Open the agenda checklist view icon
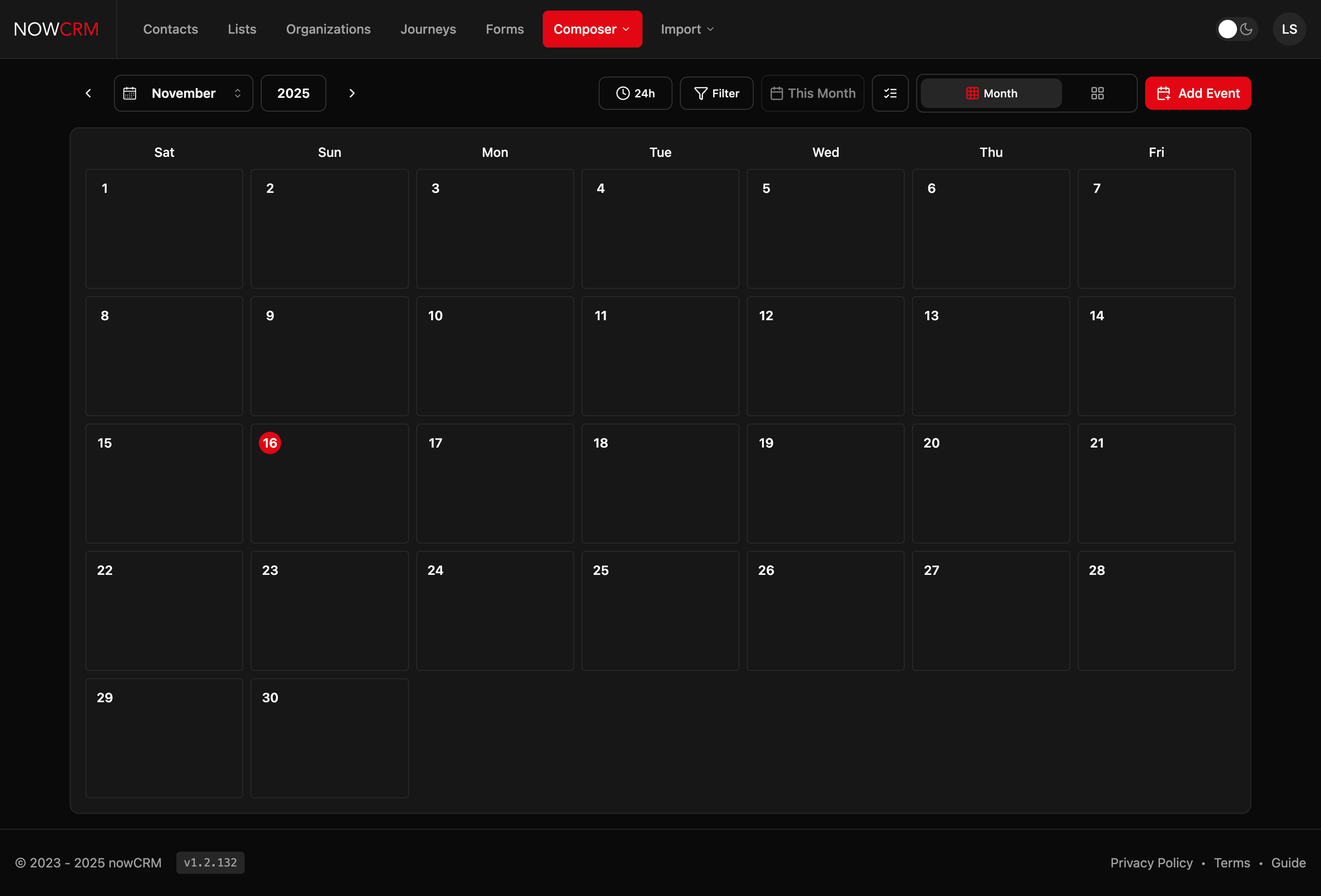This screenshot has width=1321, height=896. click(889, 93)
